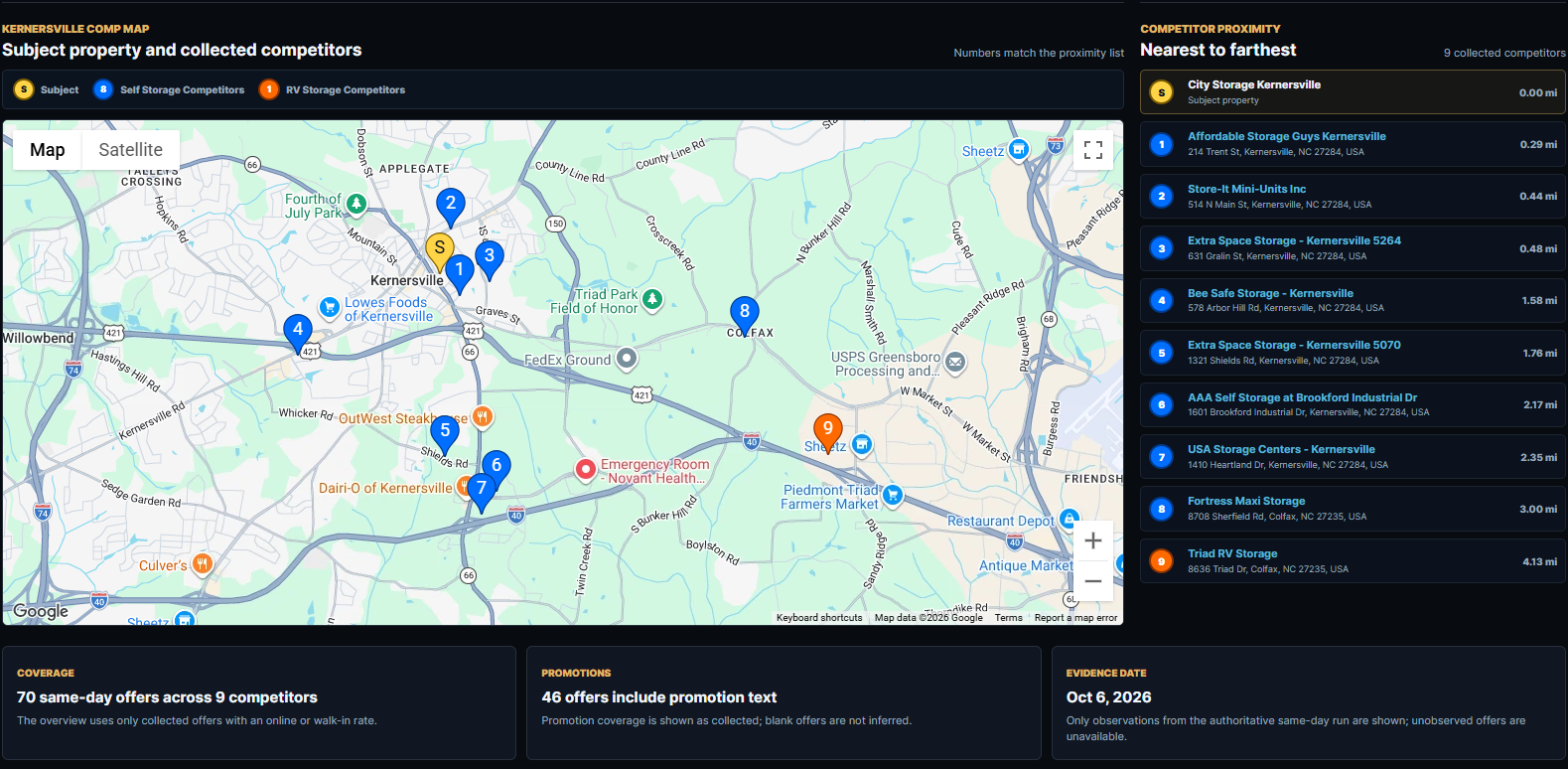Viewport: 1568px width, 769px height.
Task: Click the Fourth of July Park marker
Action: [356, 205]
